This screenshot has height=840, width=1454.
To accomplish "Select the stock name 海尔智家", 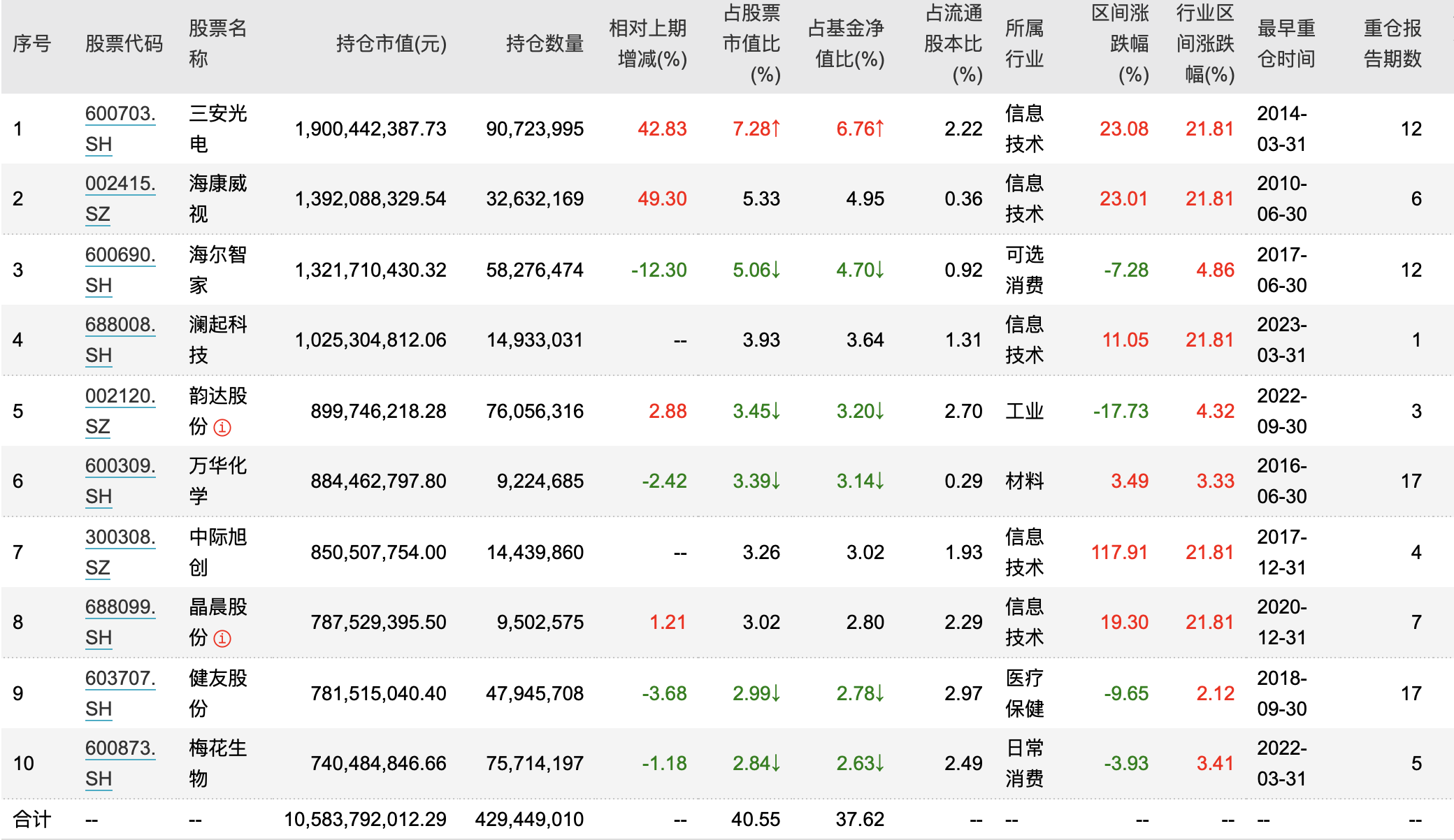I will click(x=218, y=270).
